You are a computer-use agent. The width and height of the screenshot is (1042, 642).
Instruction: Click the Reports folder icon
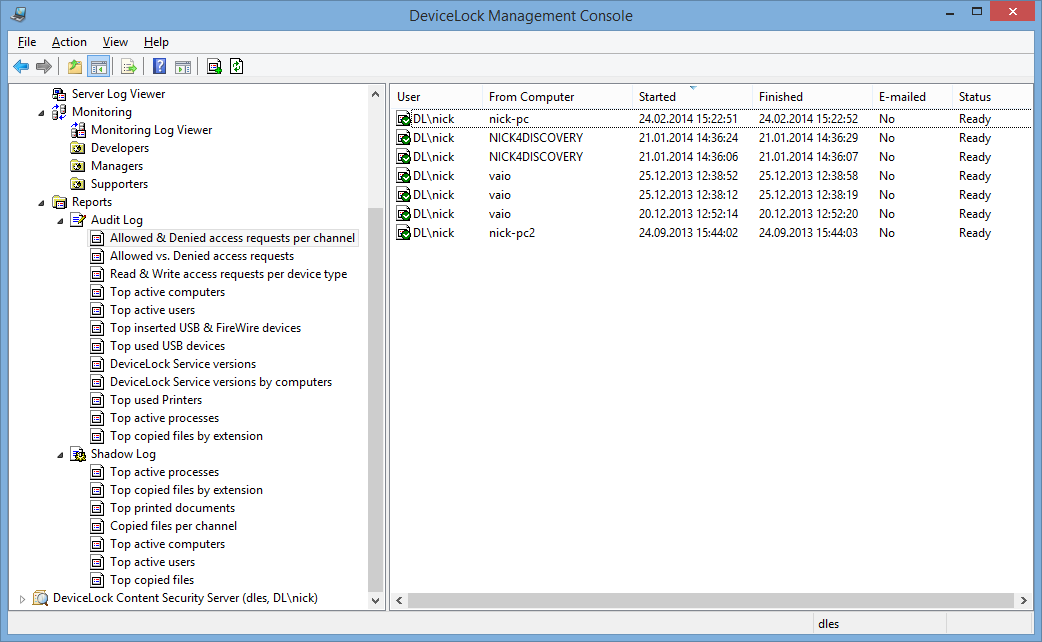(59, 202)
